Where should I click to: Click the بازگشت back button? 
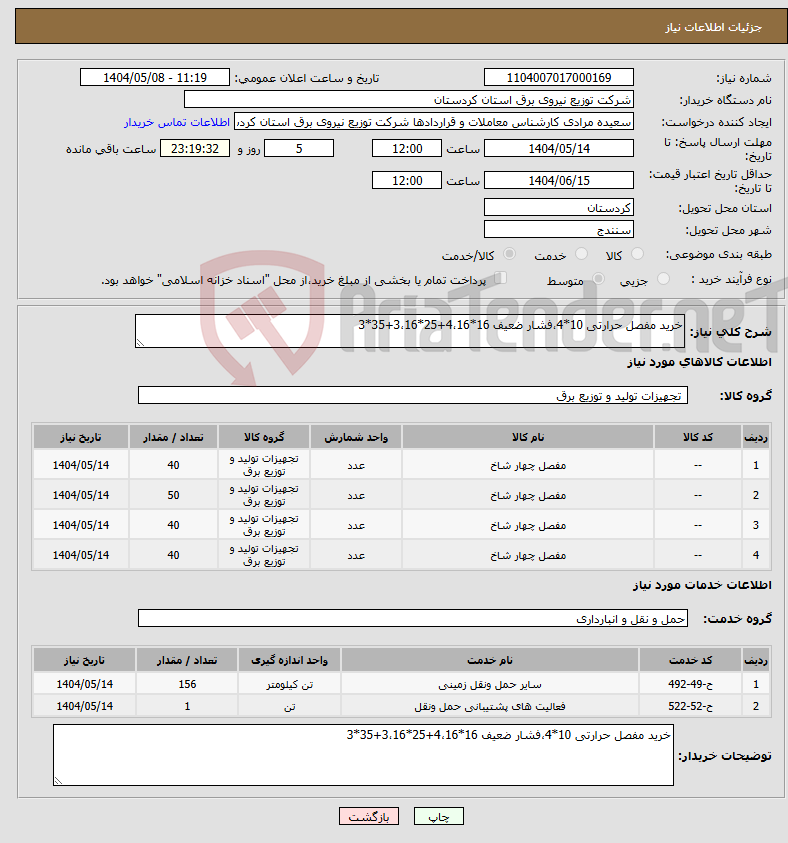point(369,817)
